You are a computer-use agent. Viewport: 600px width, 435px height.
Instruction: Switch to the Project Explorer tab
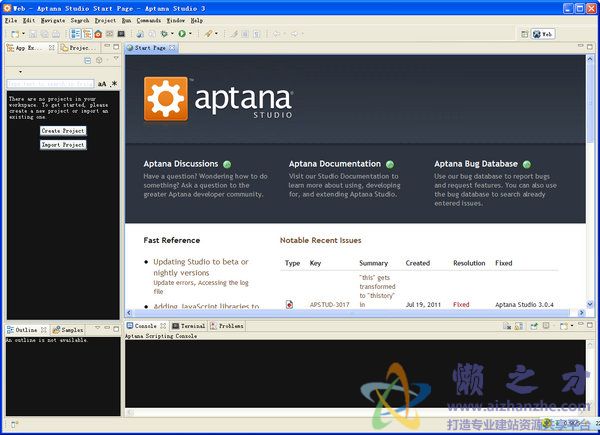tap(79, 48)
